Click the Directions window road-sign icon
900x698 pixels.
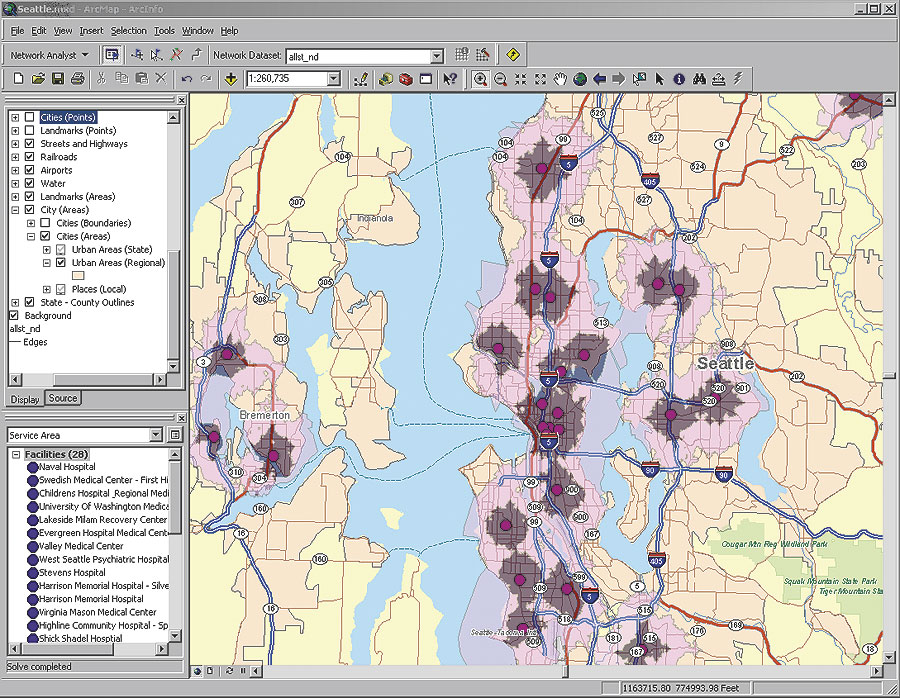[x=514, y=55]
